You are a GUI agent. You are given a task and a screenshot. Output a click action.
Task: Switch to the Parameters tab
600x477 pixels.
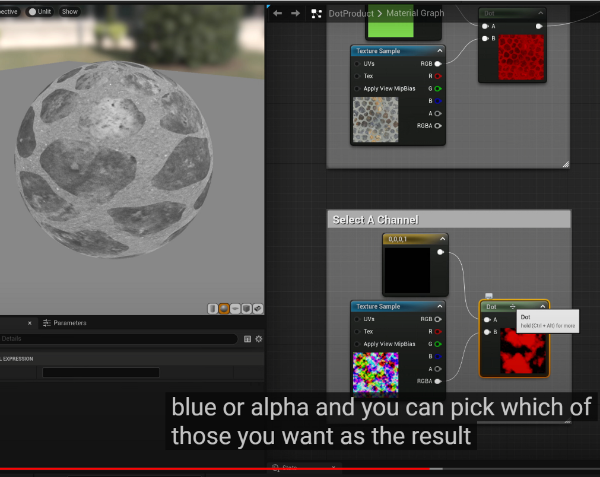(65, 323)
